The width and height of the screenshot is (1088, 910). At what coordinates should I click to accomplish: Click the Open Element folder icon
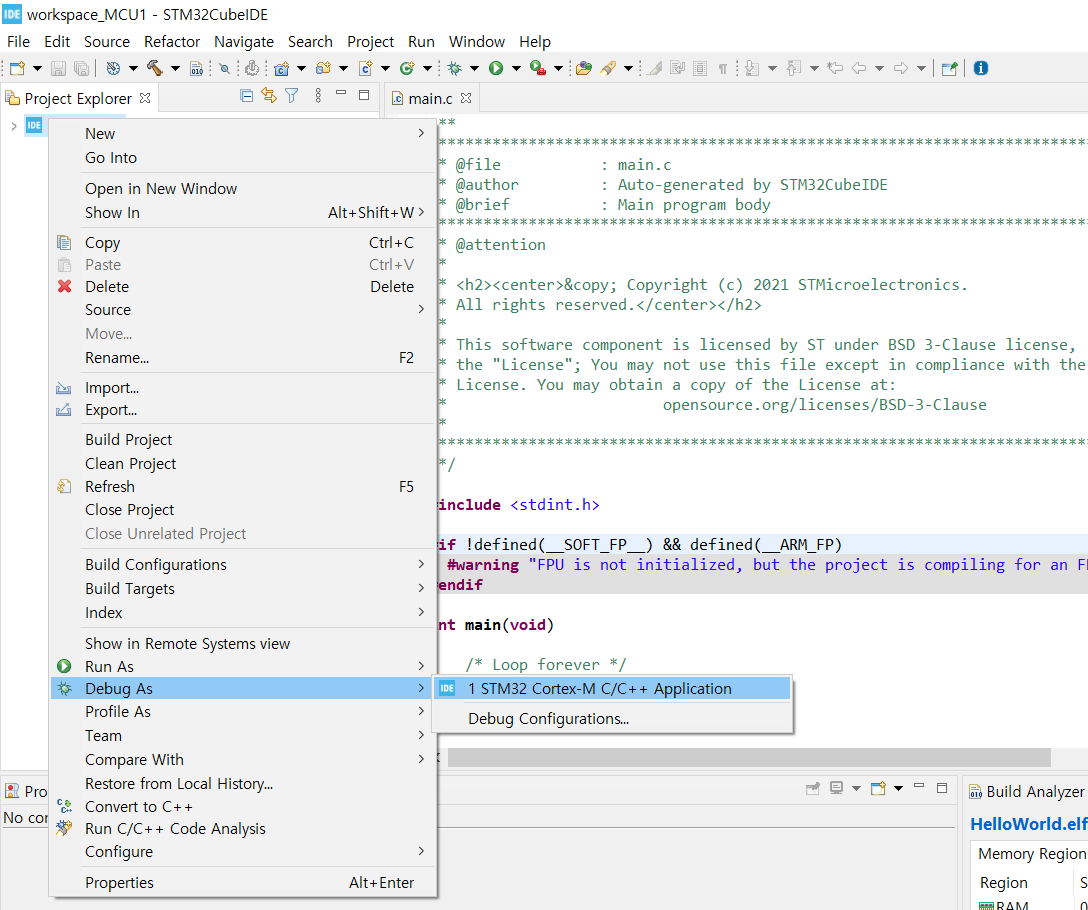[584, 68]
